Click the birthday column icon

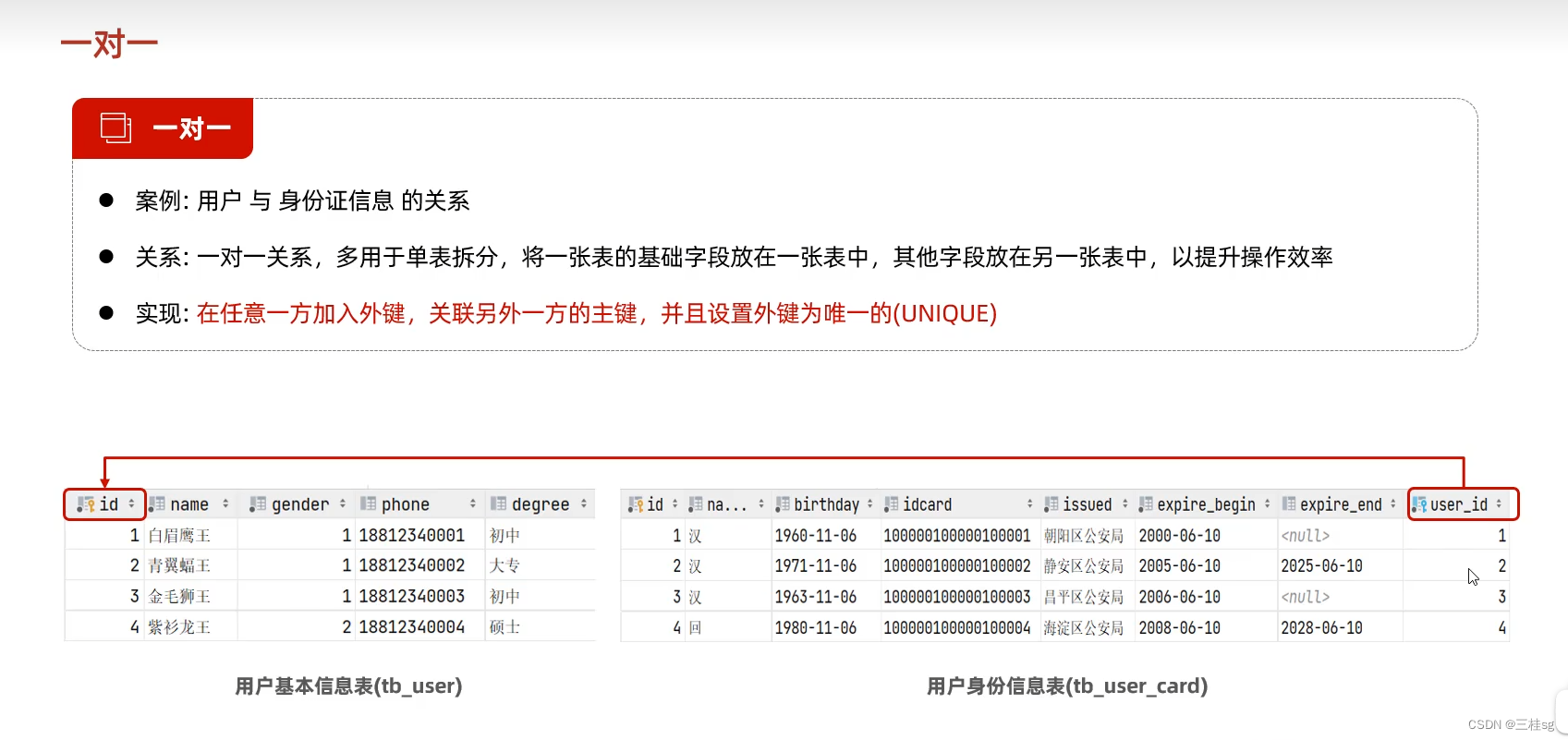[x=783, y=504]
